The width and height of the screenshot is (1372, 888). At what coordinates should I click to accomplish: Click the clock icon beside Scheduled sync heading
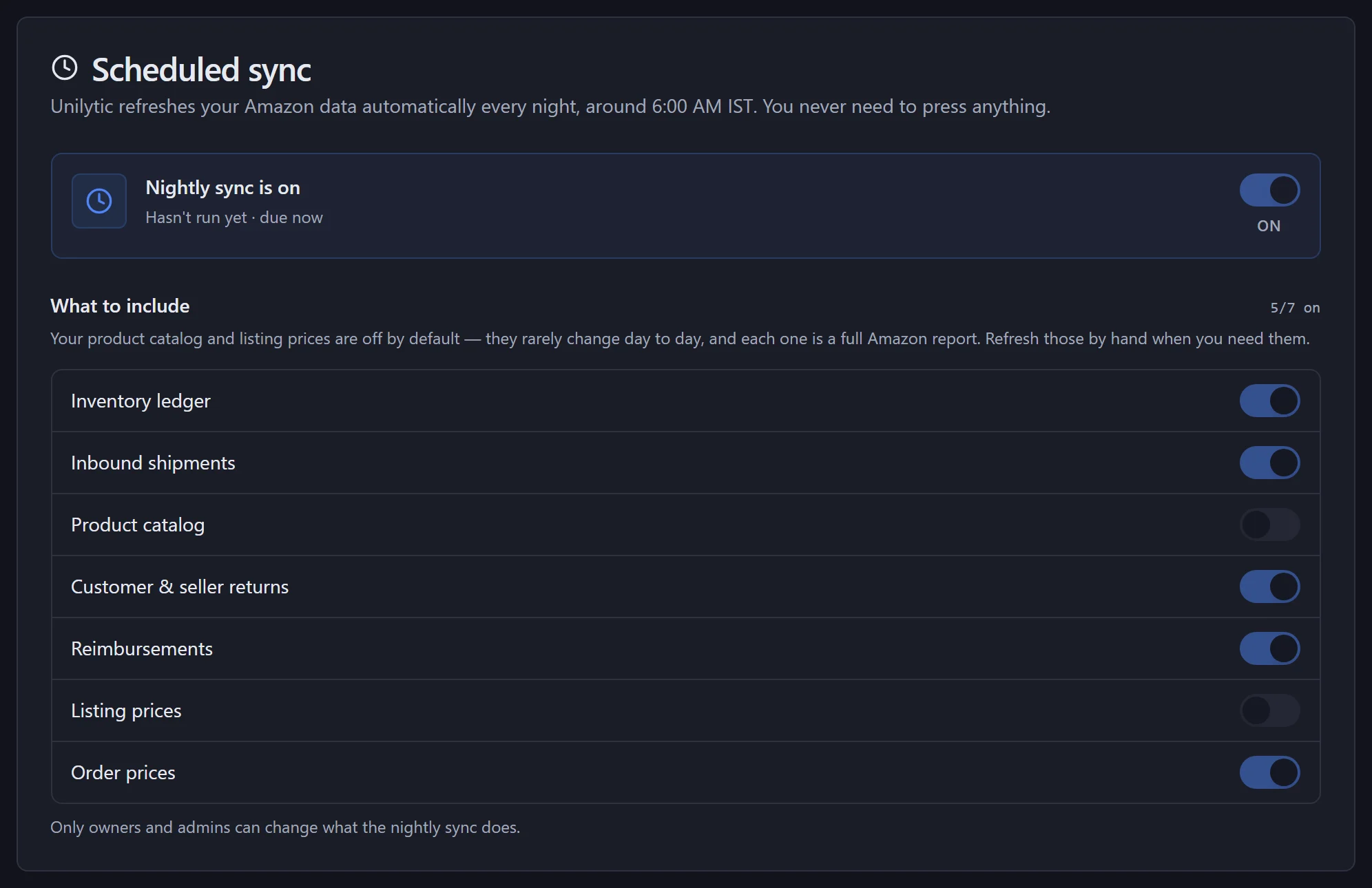pos(65,68)
